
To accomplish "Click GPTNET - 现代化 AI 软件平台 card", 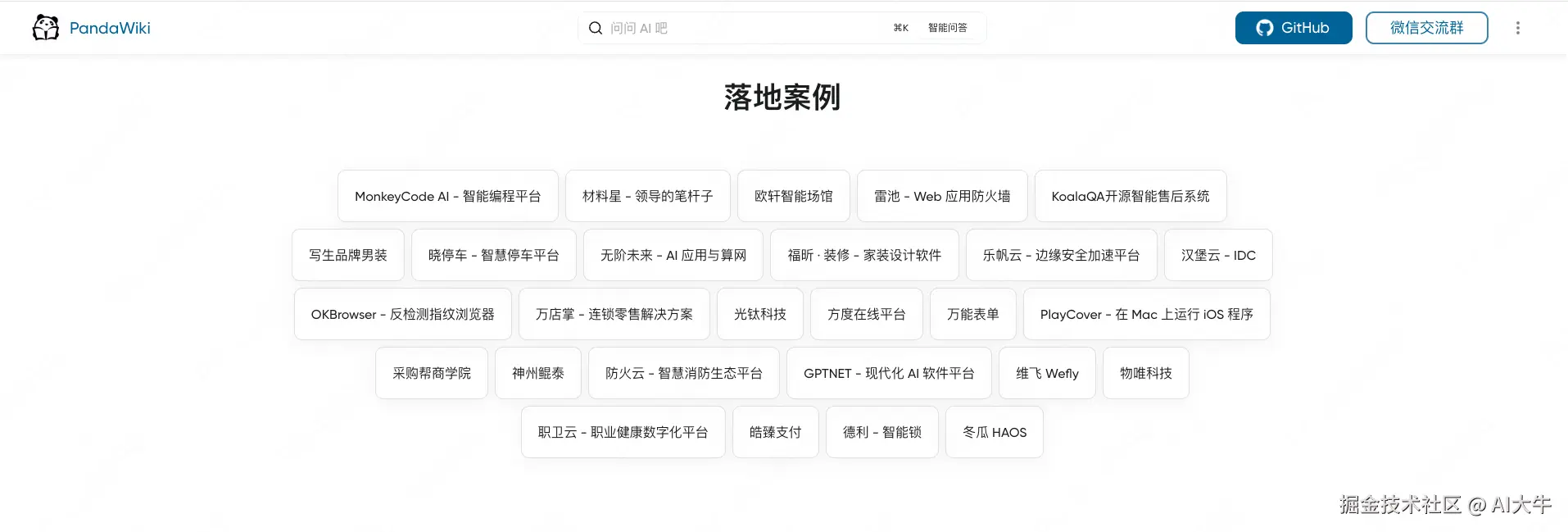I will (889, 373).
